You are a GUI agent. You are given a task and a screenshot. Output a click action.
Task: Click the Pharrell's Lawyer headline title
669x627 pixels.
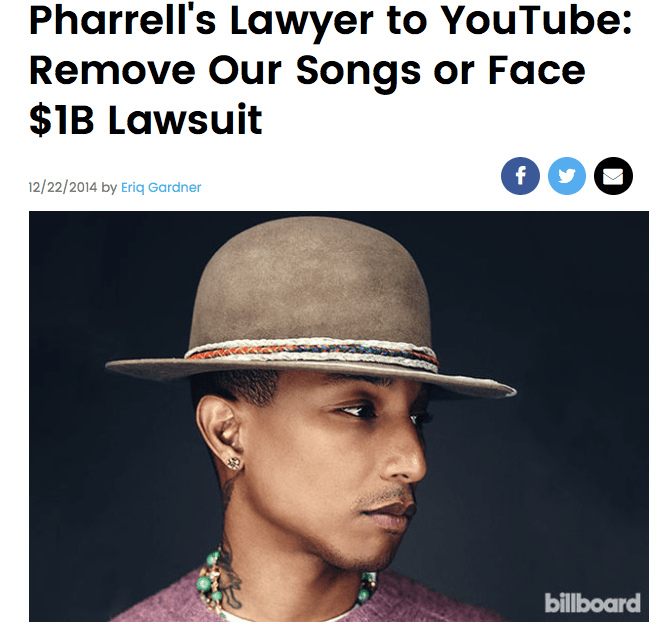tap(330, 70)
